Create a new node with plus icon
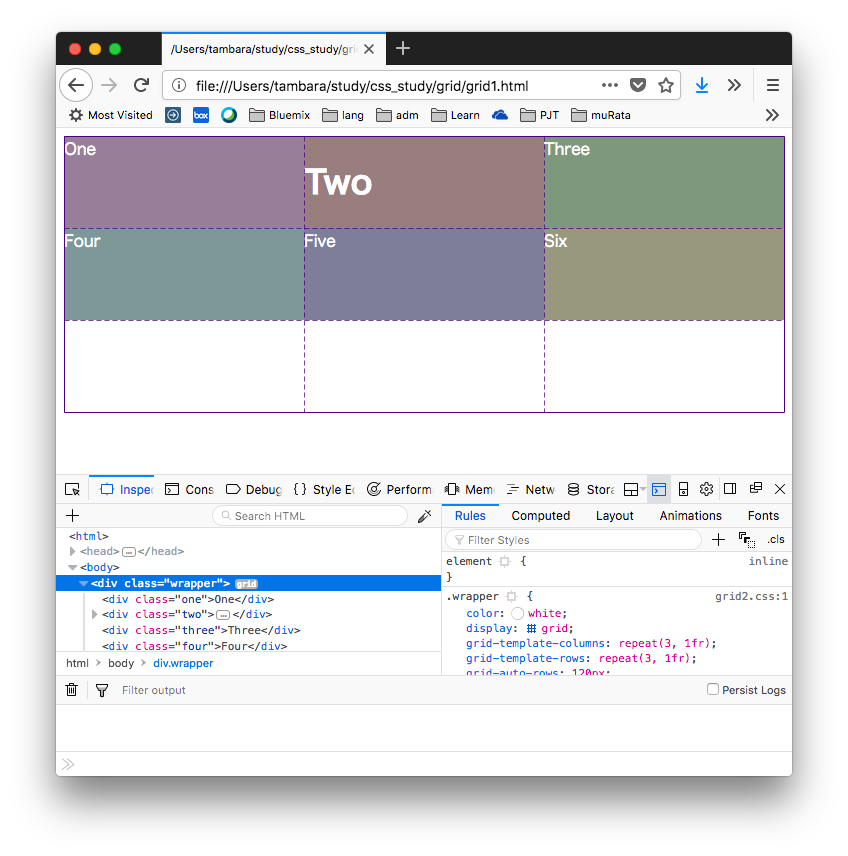 tap(73, 515)
